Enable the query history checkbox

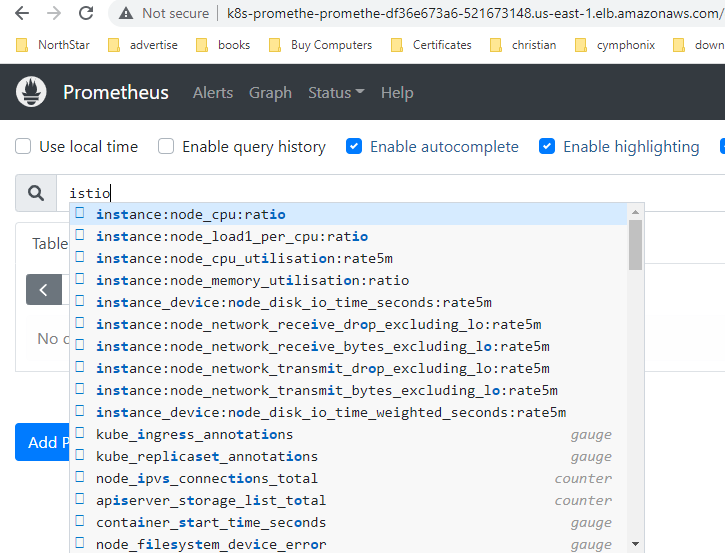(x=166, y=146)
